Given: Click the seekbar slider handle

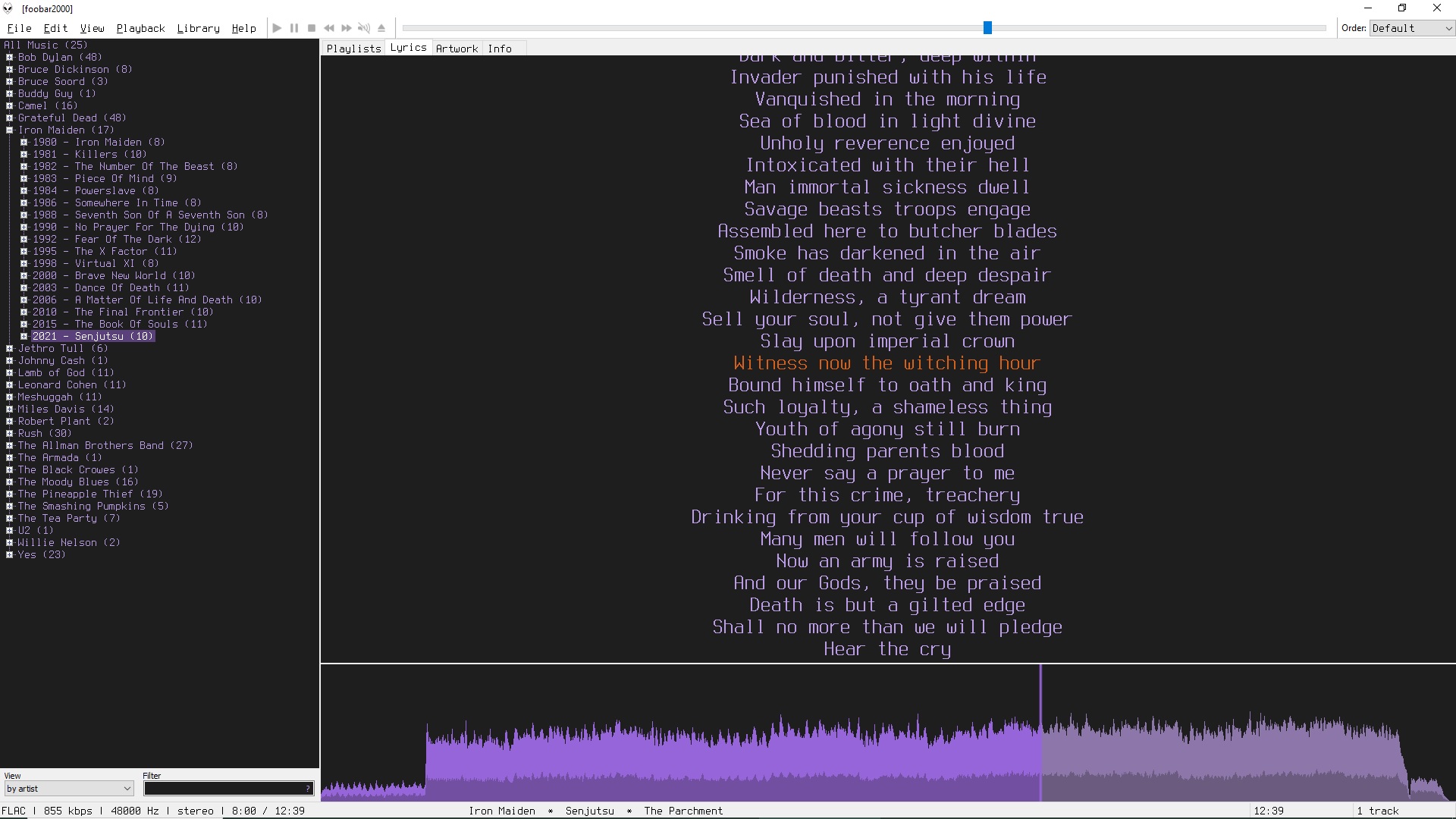Looking at the screenshot, I should click(987, 28).
